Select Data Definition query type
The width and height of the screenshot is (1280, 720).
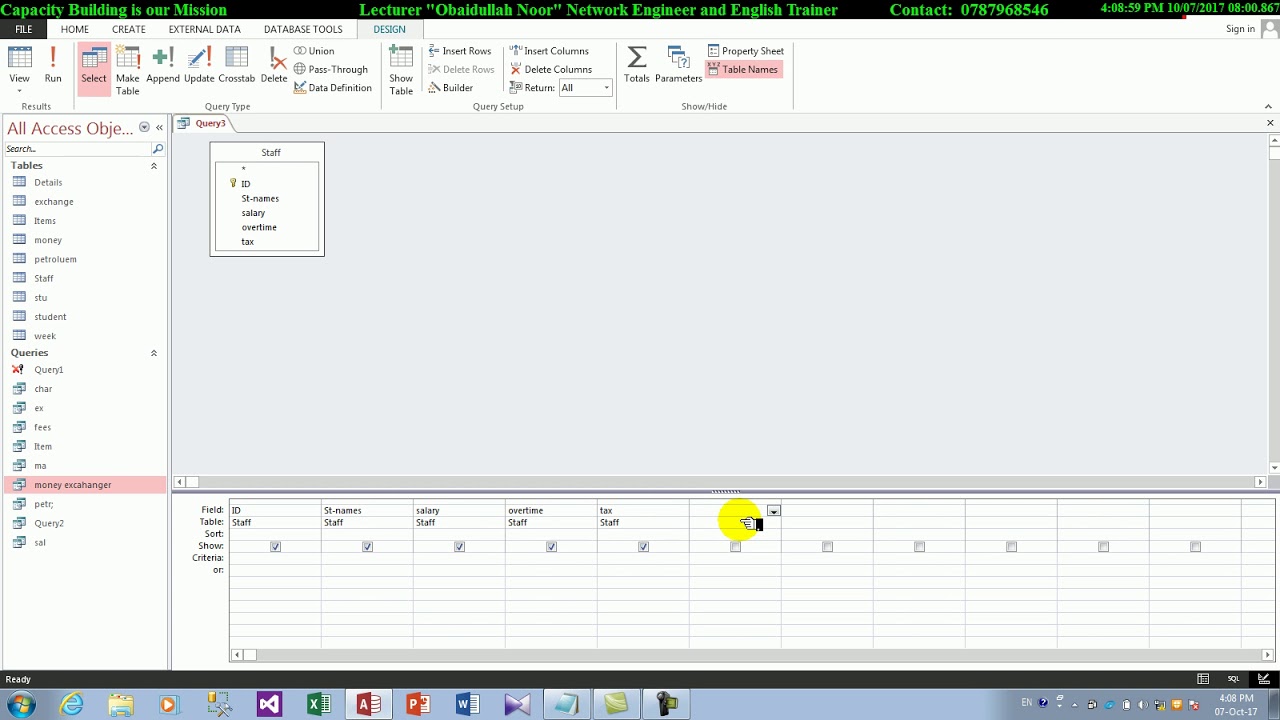pyautogui.click(x=333, y=88)
